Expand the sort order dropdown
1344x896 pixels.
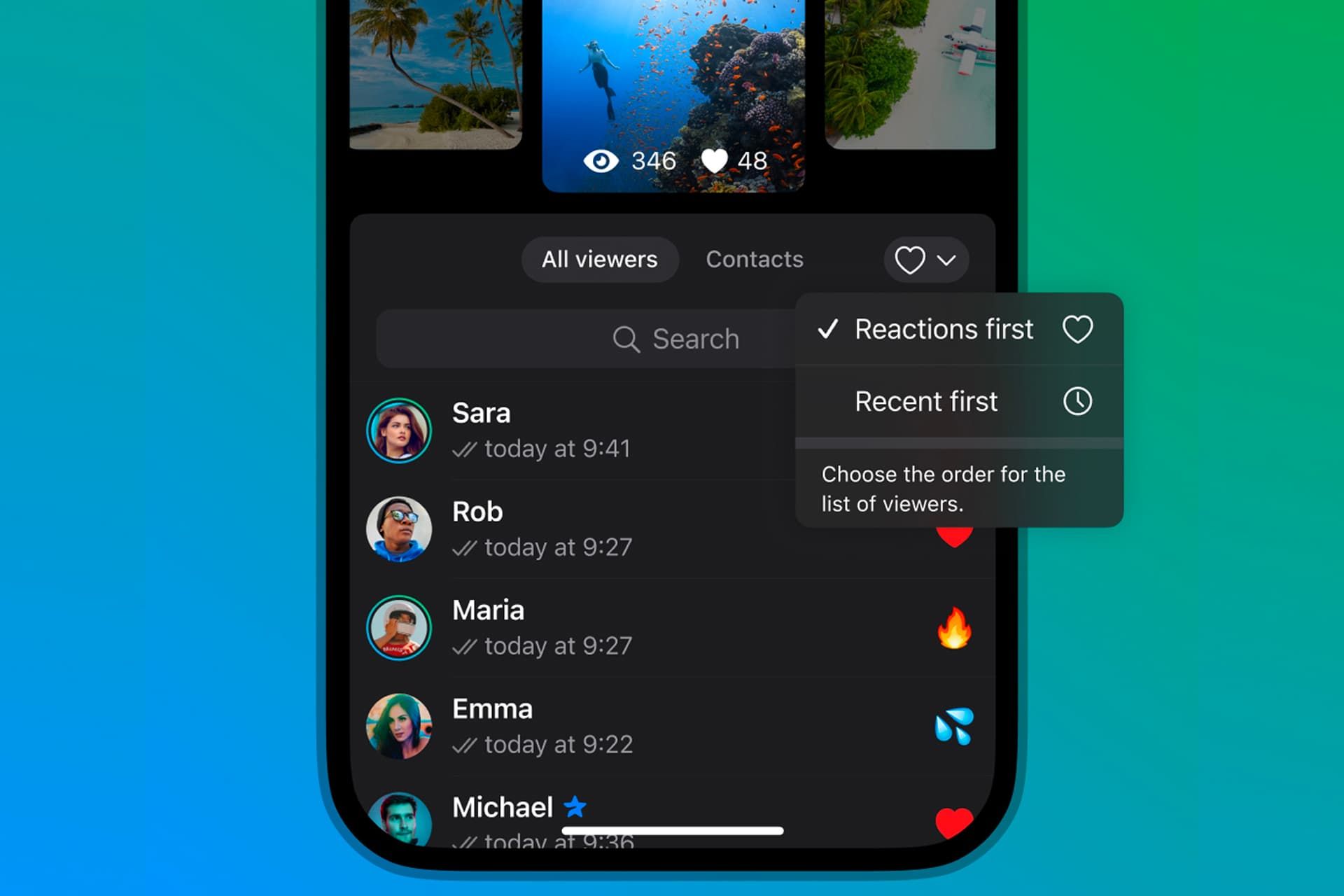(x=920, y=259)
